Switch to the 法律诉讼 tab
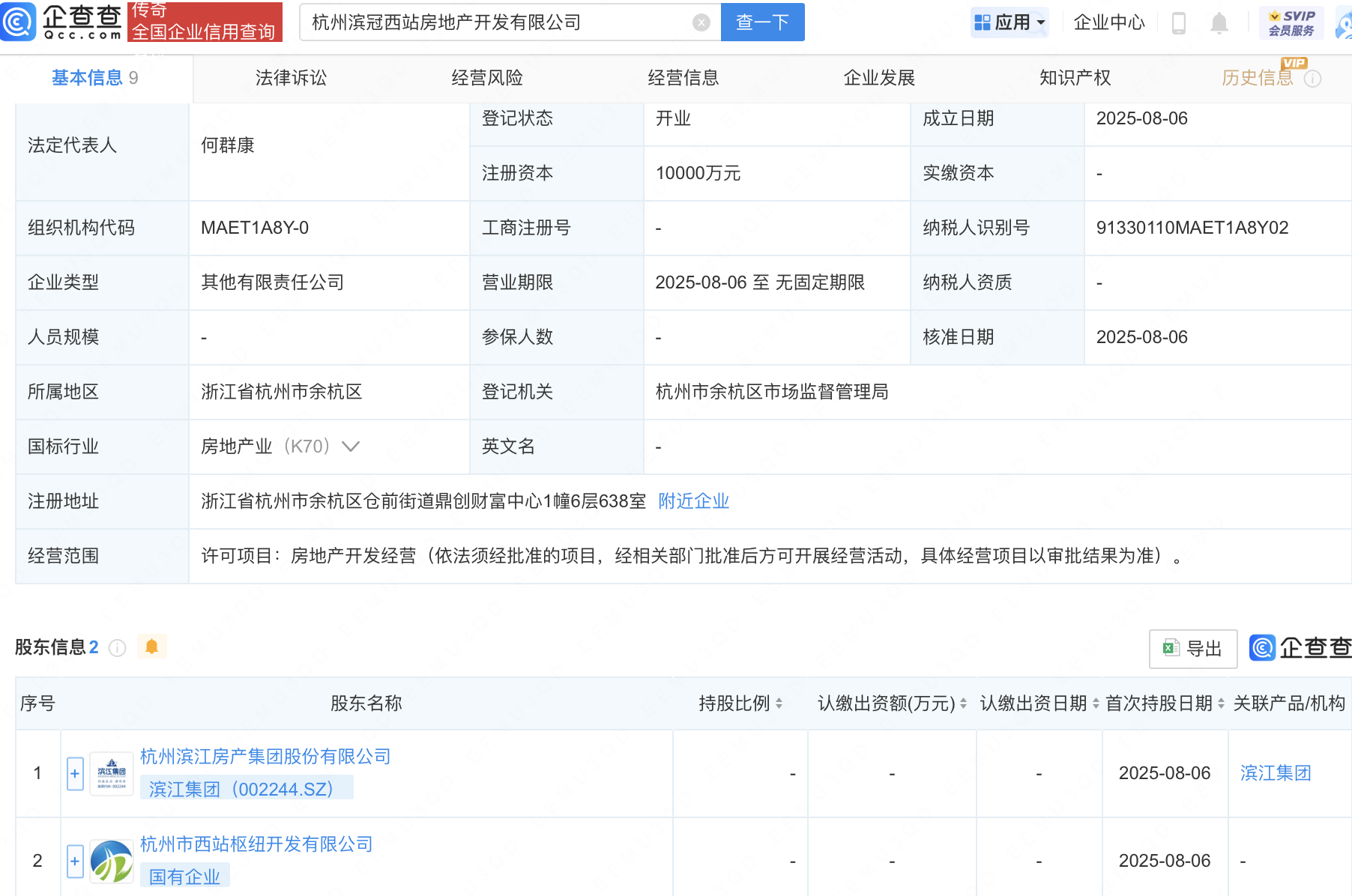This screenshot has height=896, width=1352. (x=291, y=78)
